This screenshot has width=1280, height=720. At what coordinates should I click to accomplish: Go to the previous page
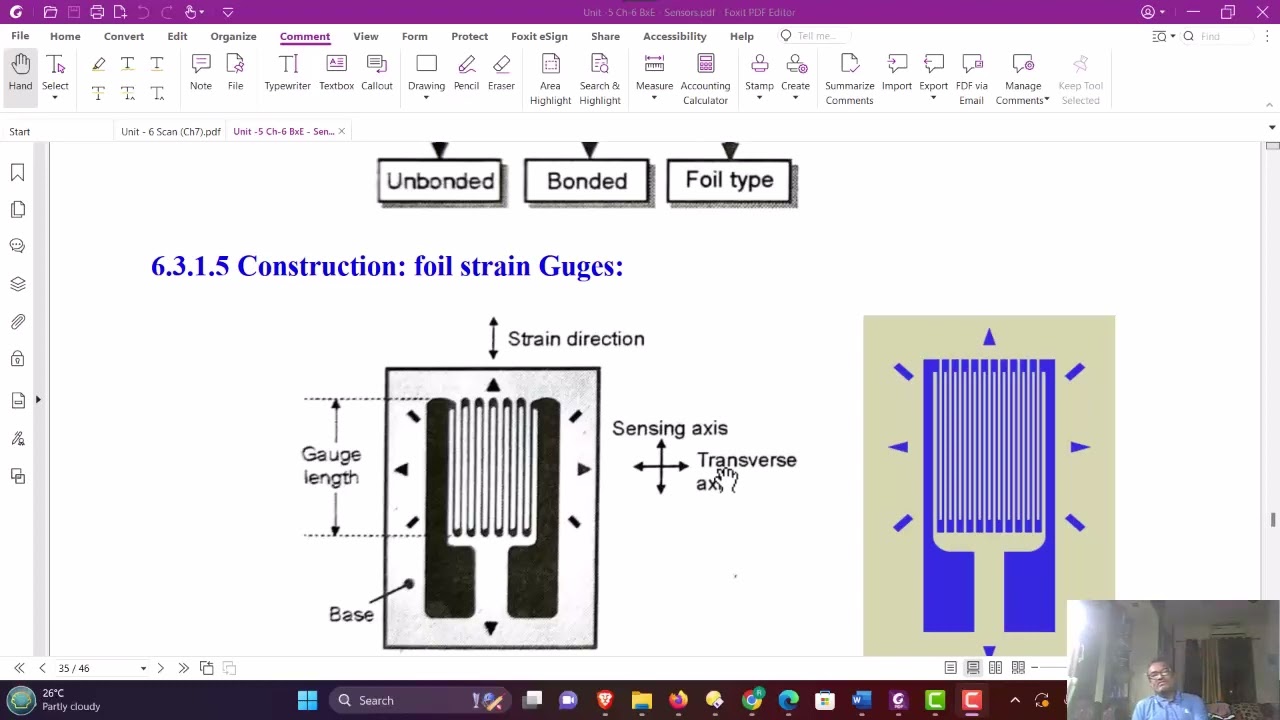(42, 668)
